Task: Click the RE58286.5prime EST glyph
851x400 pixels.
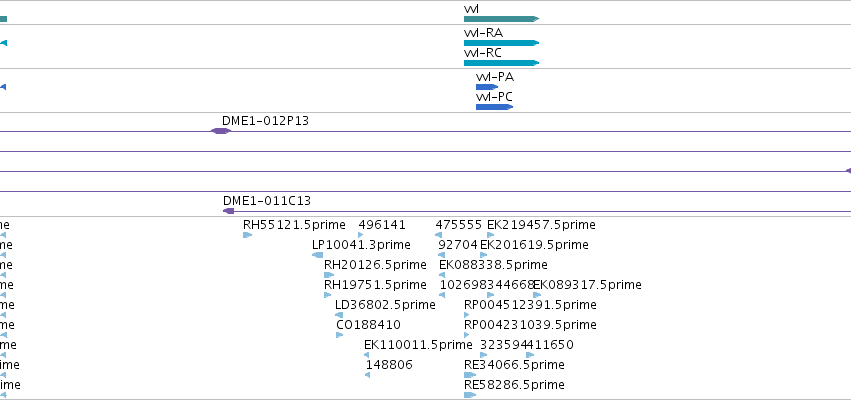Action: [470, 395]
